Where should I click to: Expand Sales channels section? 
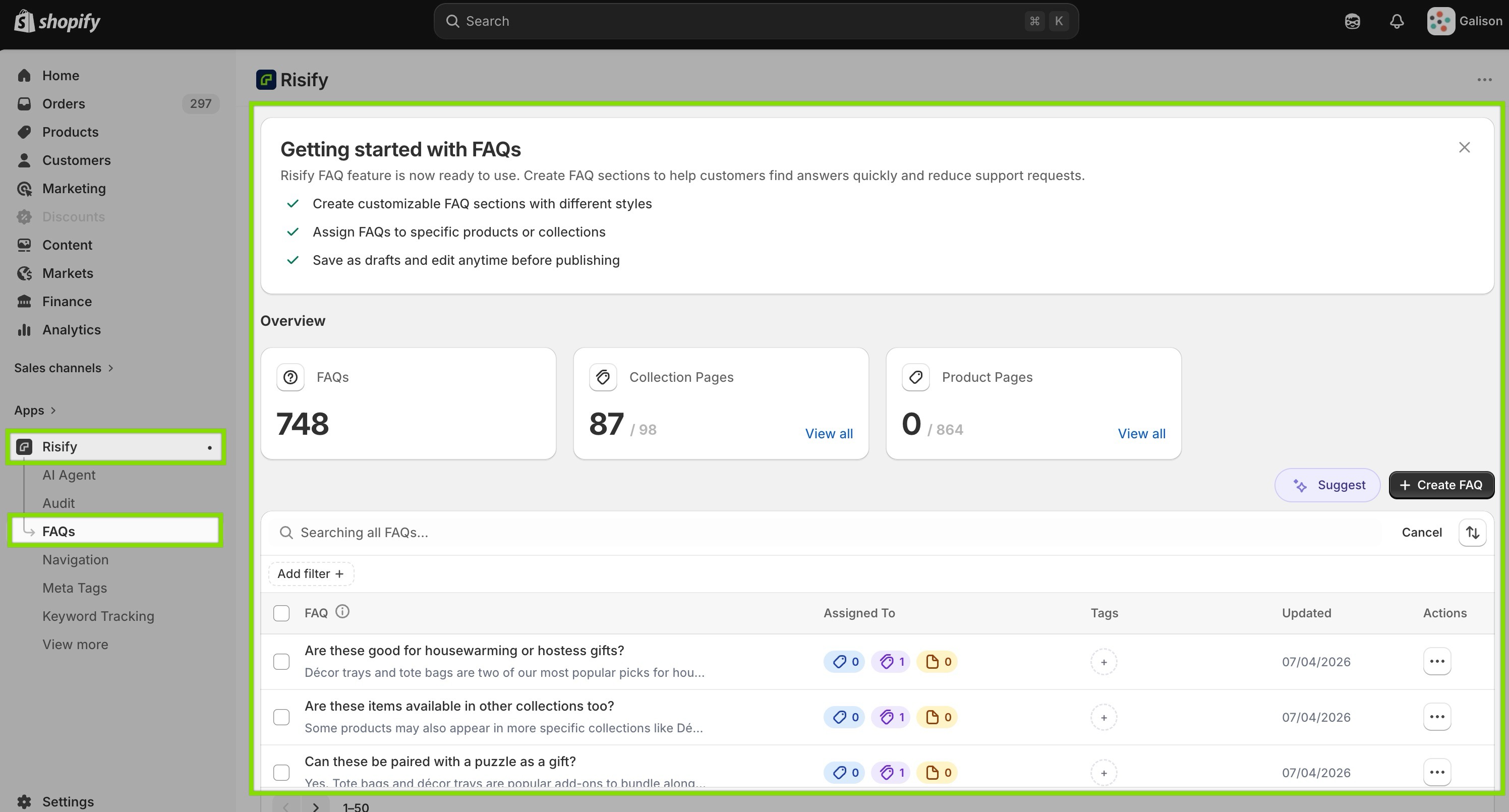[63, 367]
